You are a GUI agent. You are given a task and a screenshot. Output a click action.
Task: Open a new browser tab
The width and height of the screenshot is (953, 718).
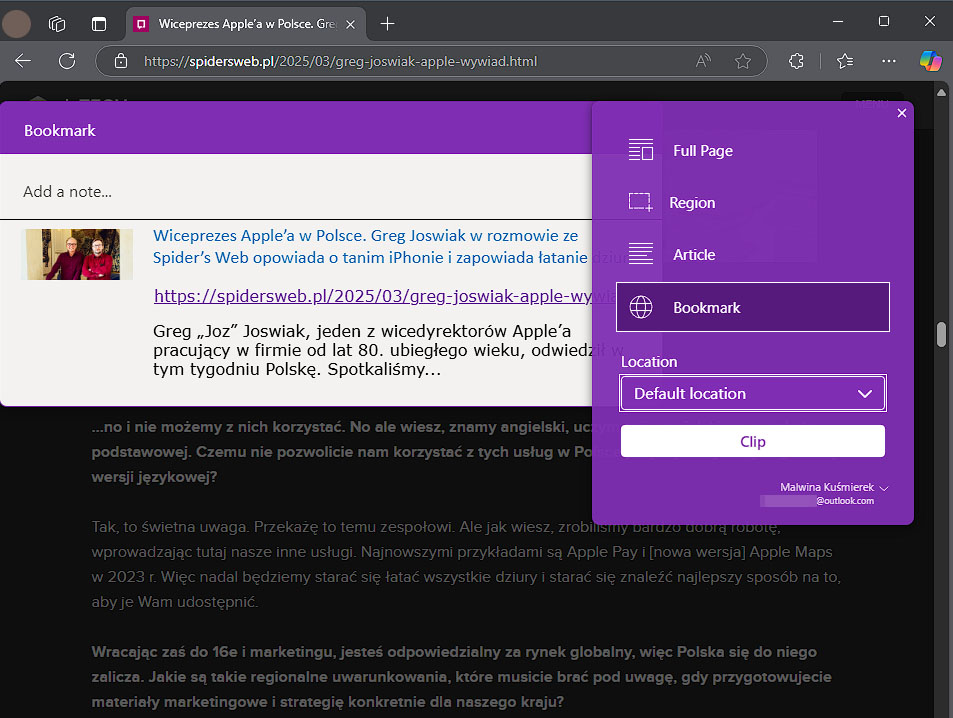[387, 24]
